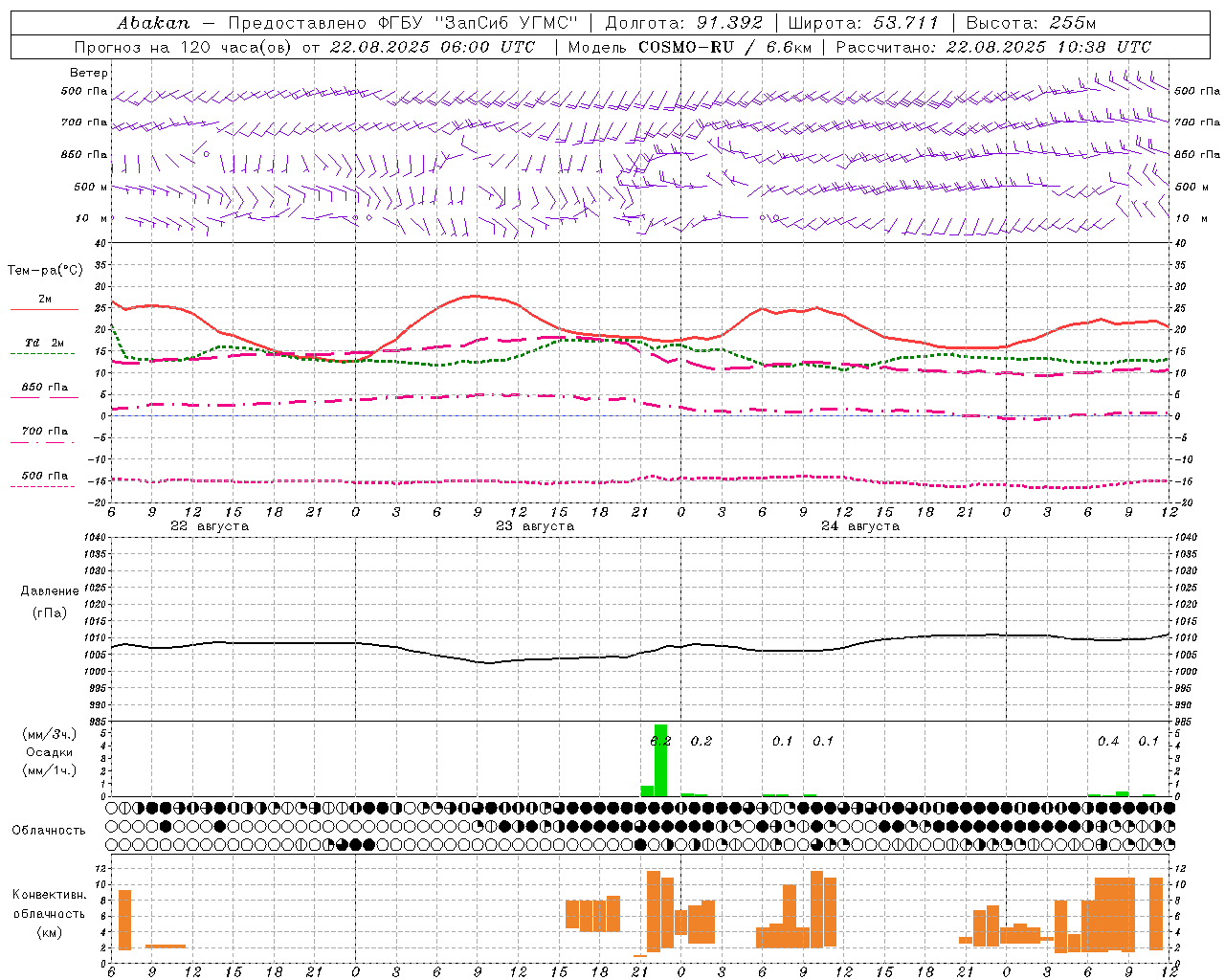Screen dimensions: 1225x980
Task: Click the "Высота: 255м" header text
Action: point(1031,23)
